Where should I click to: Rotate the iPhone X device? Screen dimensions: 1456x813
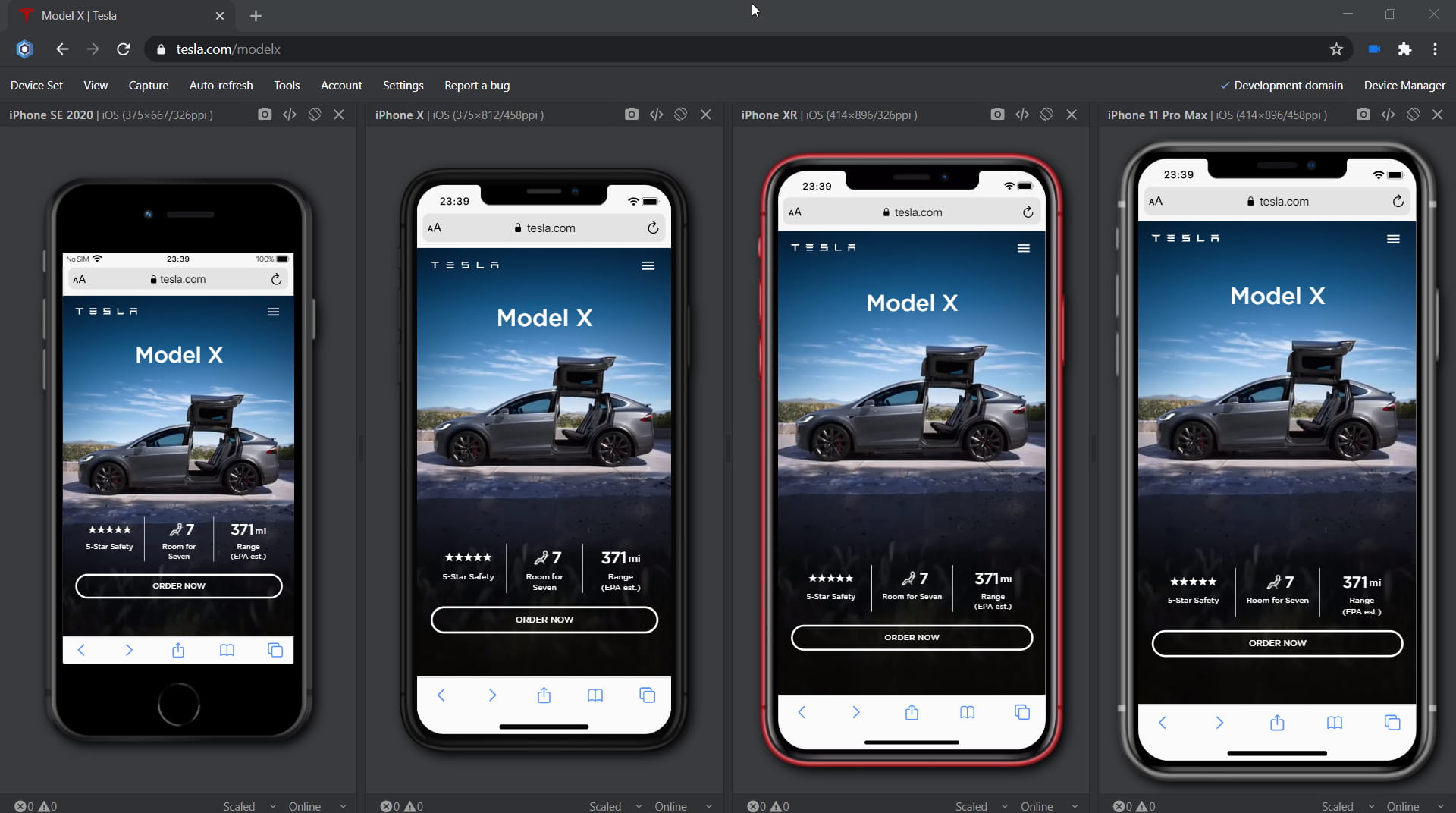[x=681, y=115]
